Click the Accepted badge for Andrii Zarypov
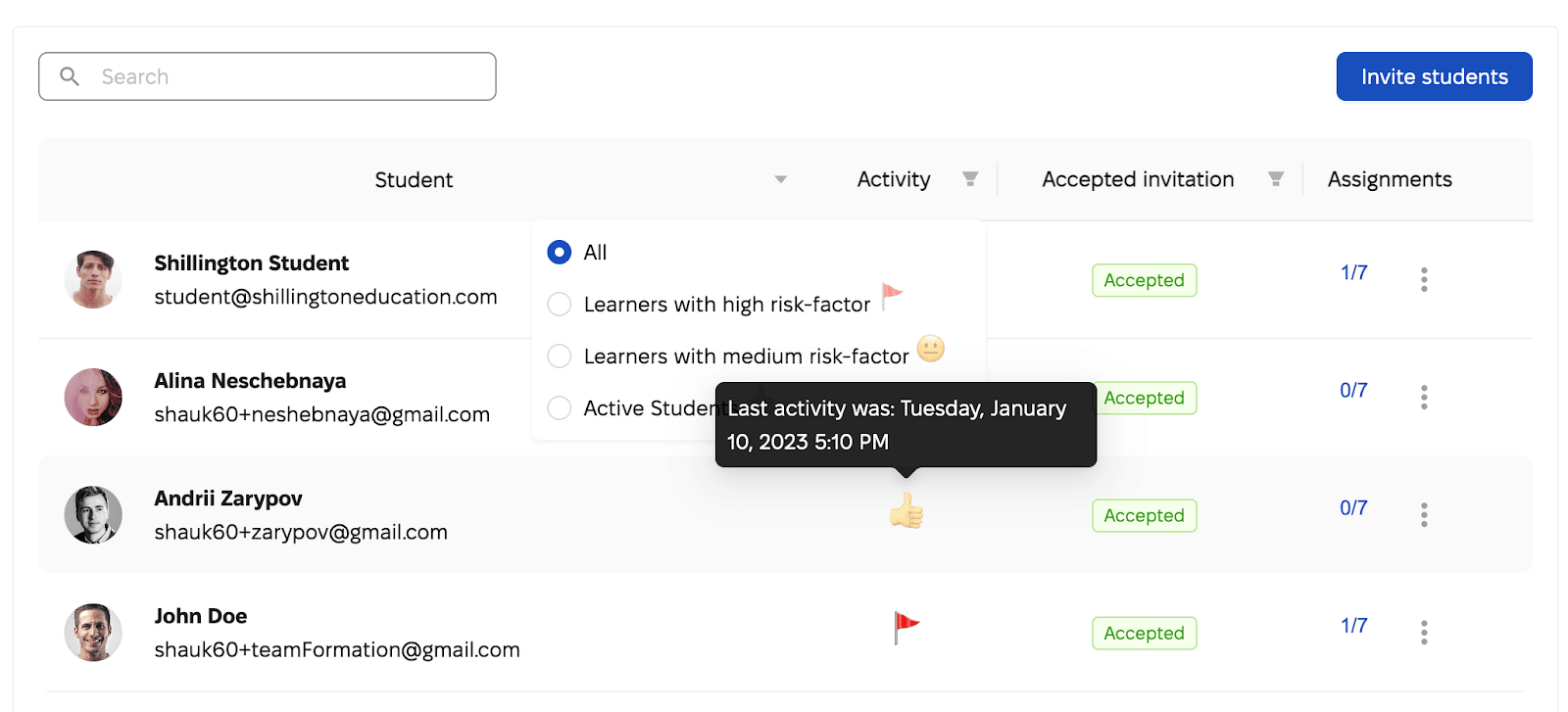This screenshot has height=712, width=1568. pos(1144,515)
